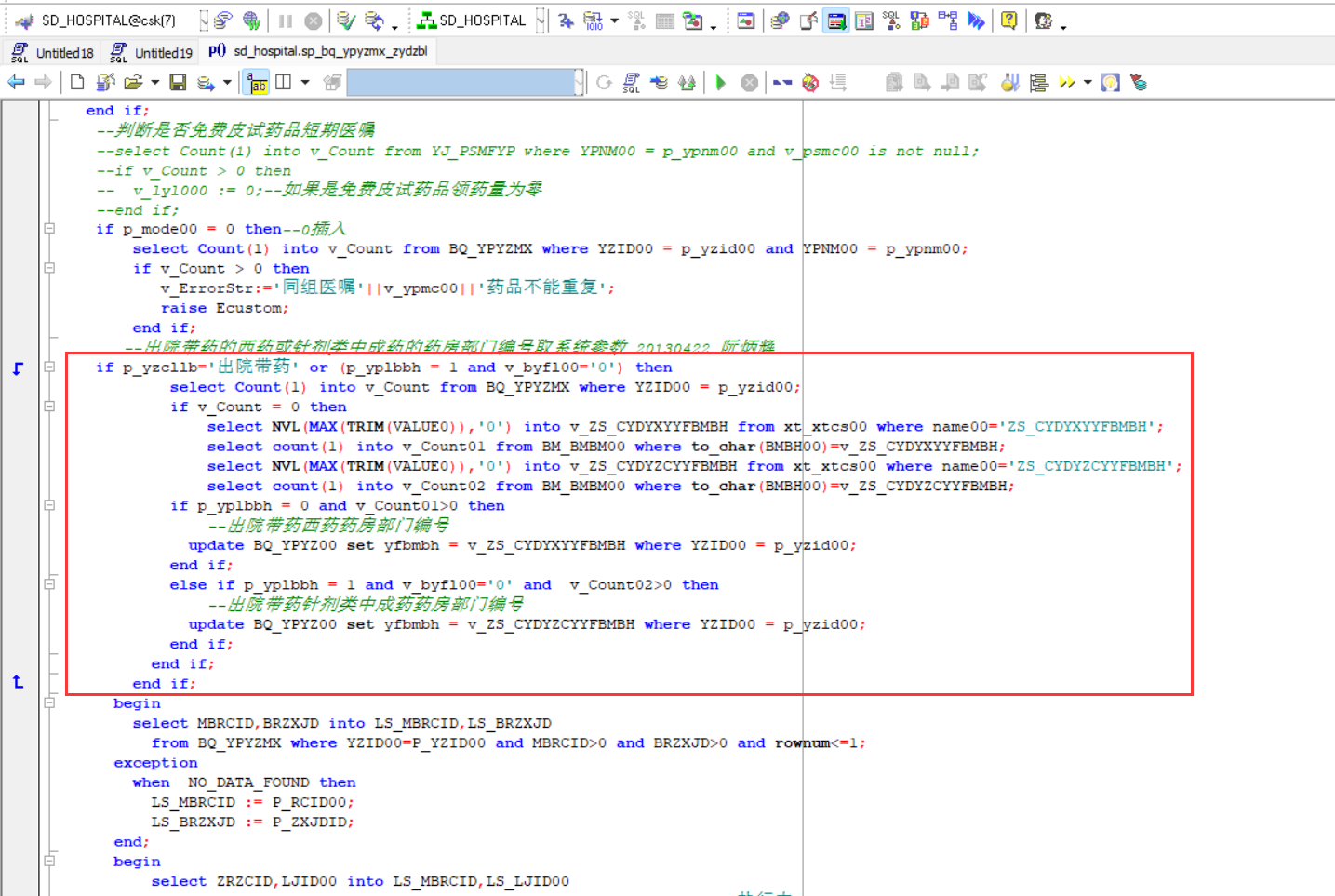Screen dimensions: 1335x896
Task: Click the comment '--出院带药针剂类中成药药房部门编号'
Action: [365, 604]
